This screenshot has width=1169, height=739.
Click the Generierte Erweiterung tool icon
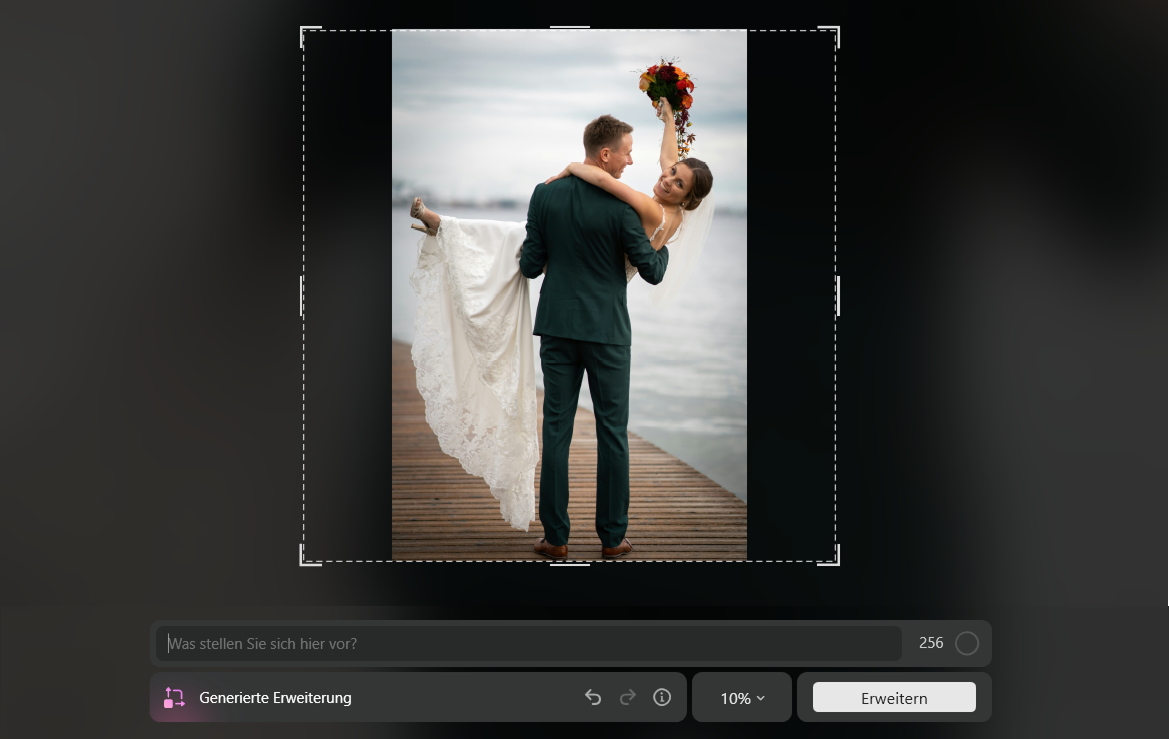click(x=174, y=698)
